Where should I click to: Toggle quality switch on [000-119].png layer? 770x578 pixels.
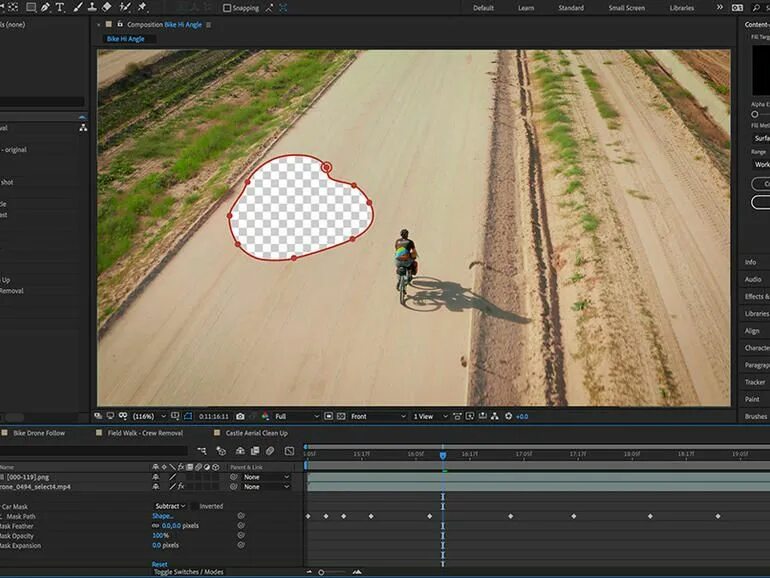tap(172, 477)
